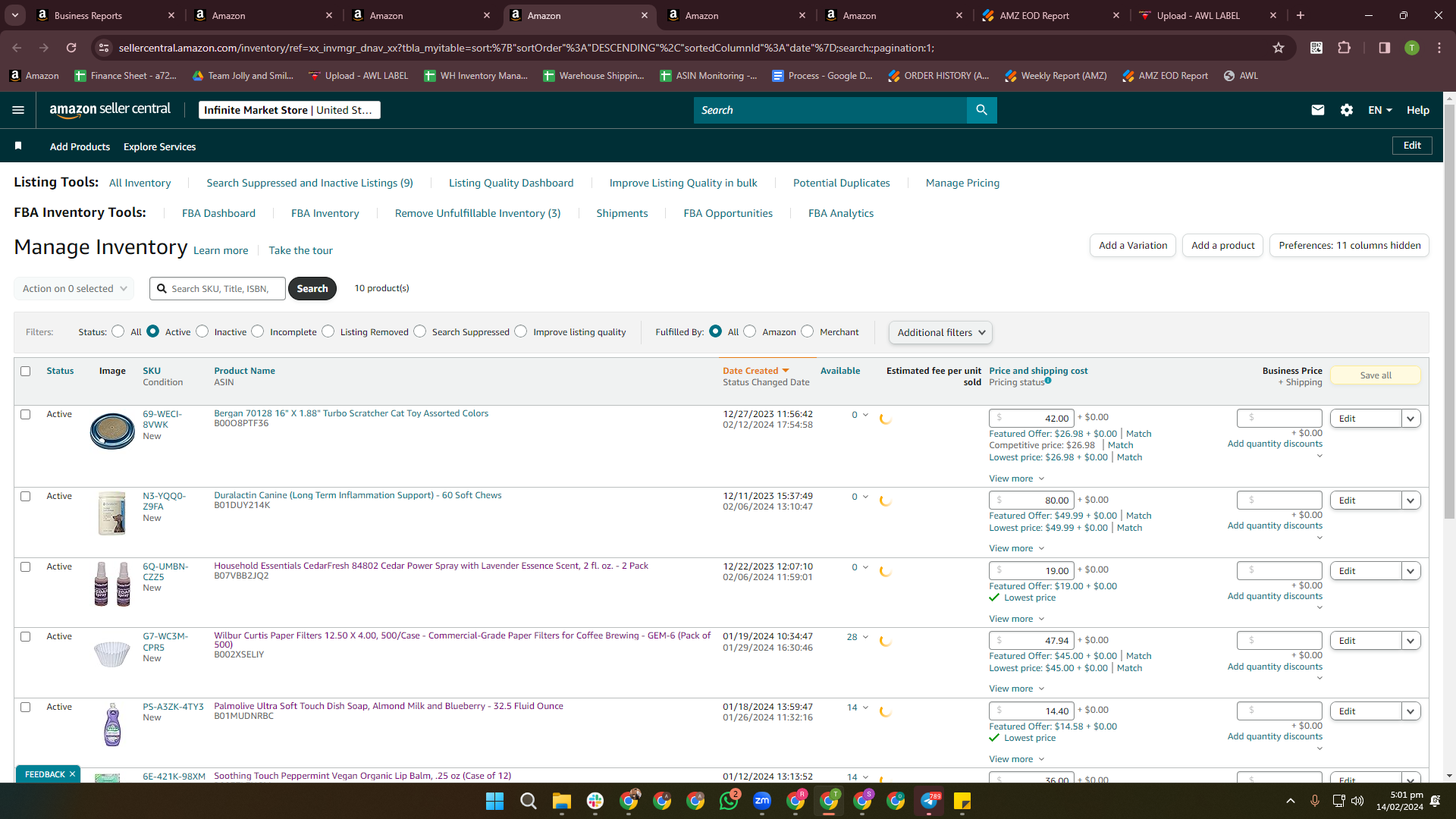Expand available quantity for Wilbur Curtis row
1456x819 pixels.
[x=865, y=637]
